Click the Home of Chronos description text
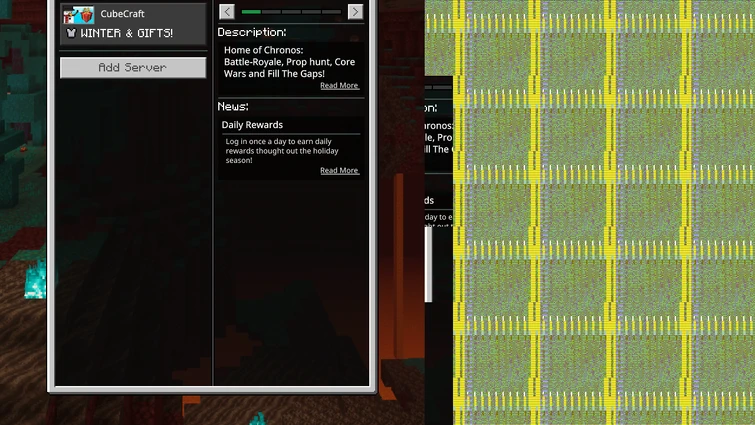The height and width of the screenshot is (425, 755). 289,62
